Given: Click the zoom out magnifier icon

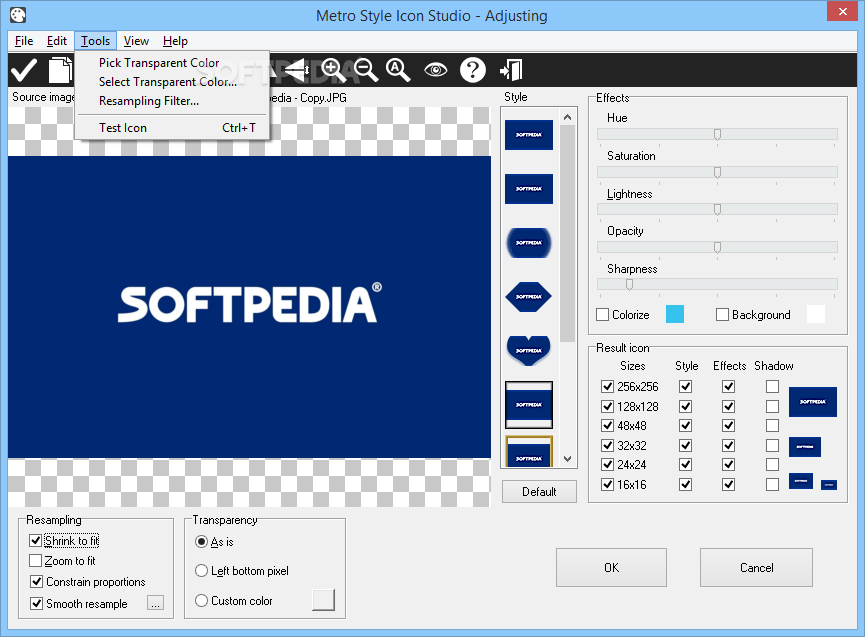Looking at the screenshot, I should click(366, 70).
